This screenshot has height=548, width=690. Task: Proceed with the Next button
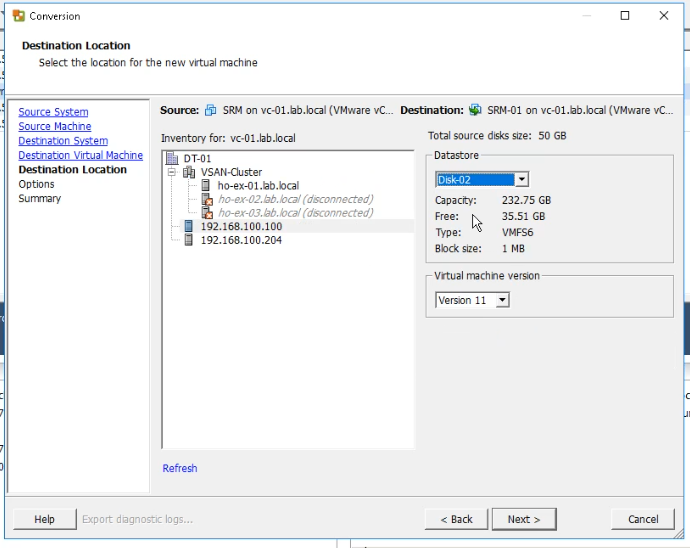pos(524,519)
